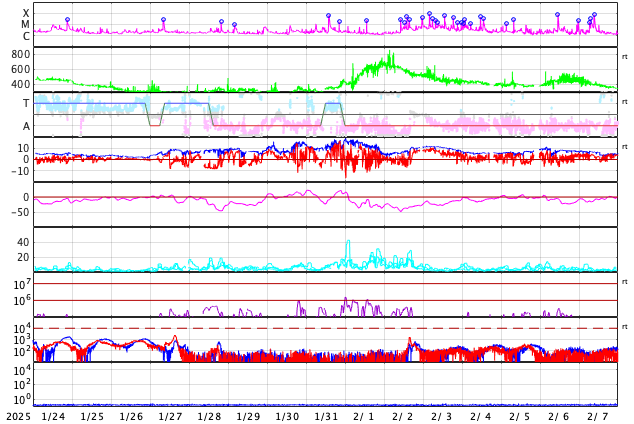Click the 2/ 6 date label
The height and width of the screenshot is (424, 634).
click(559, 416)
